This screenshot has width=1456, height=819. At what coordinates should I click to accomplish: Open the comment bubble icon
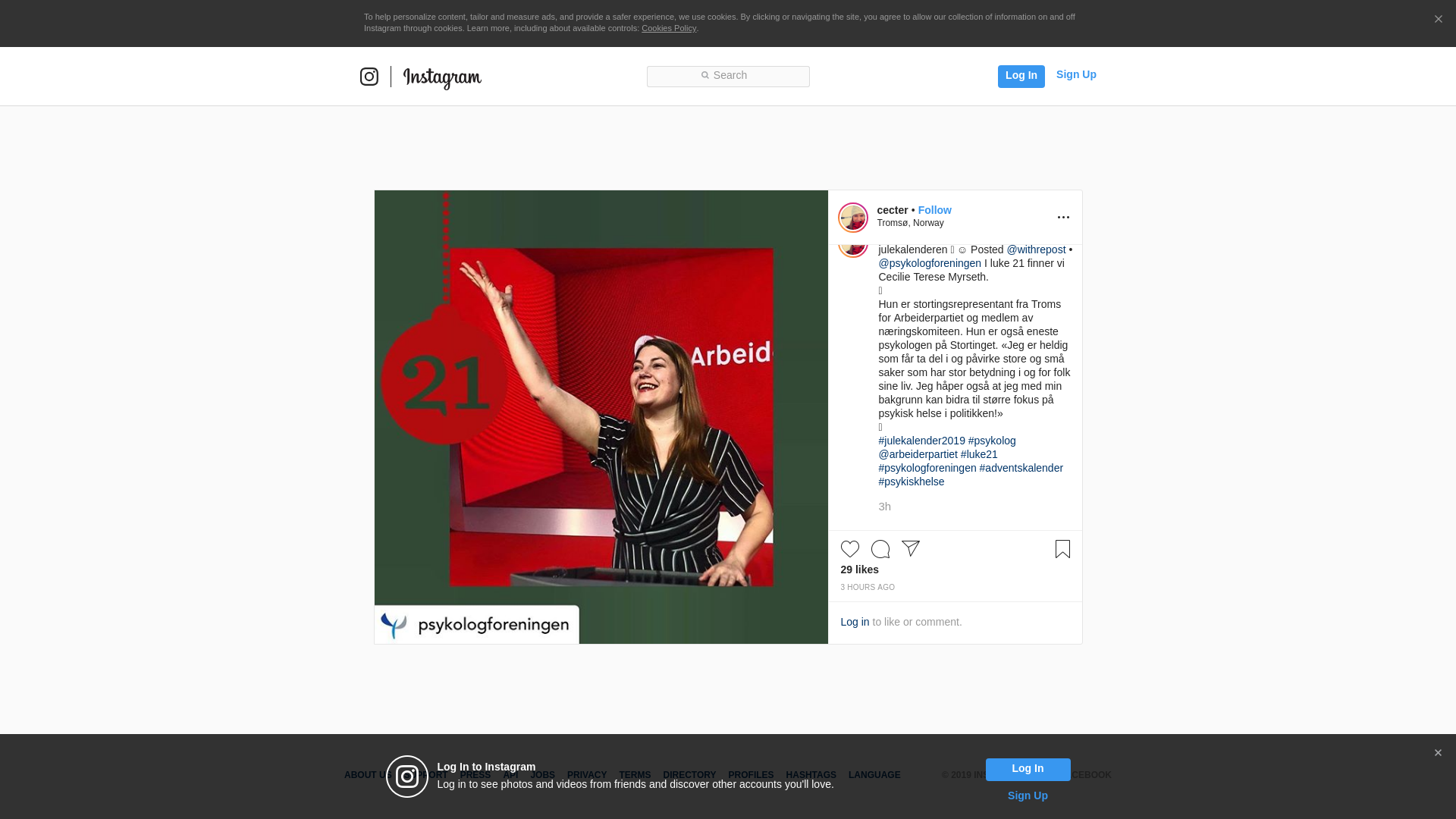click(x=880, y=549)
